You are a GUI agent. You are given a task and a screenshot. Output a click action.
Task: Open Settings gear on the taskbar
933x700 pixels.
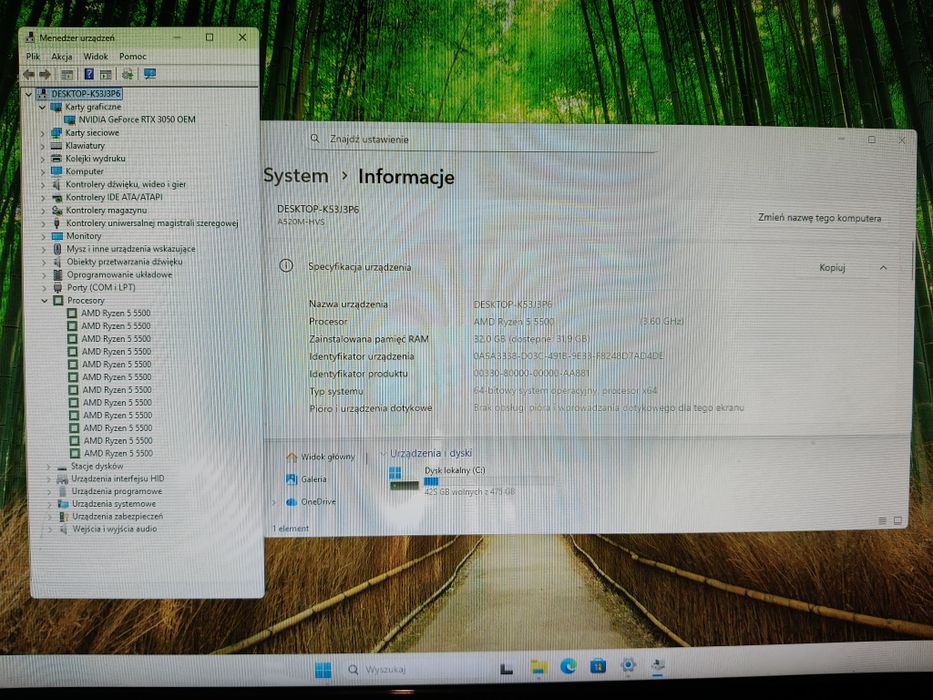coord(628,665)
